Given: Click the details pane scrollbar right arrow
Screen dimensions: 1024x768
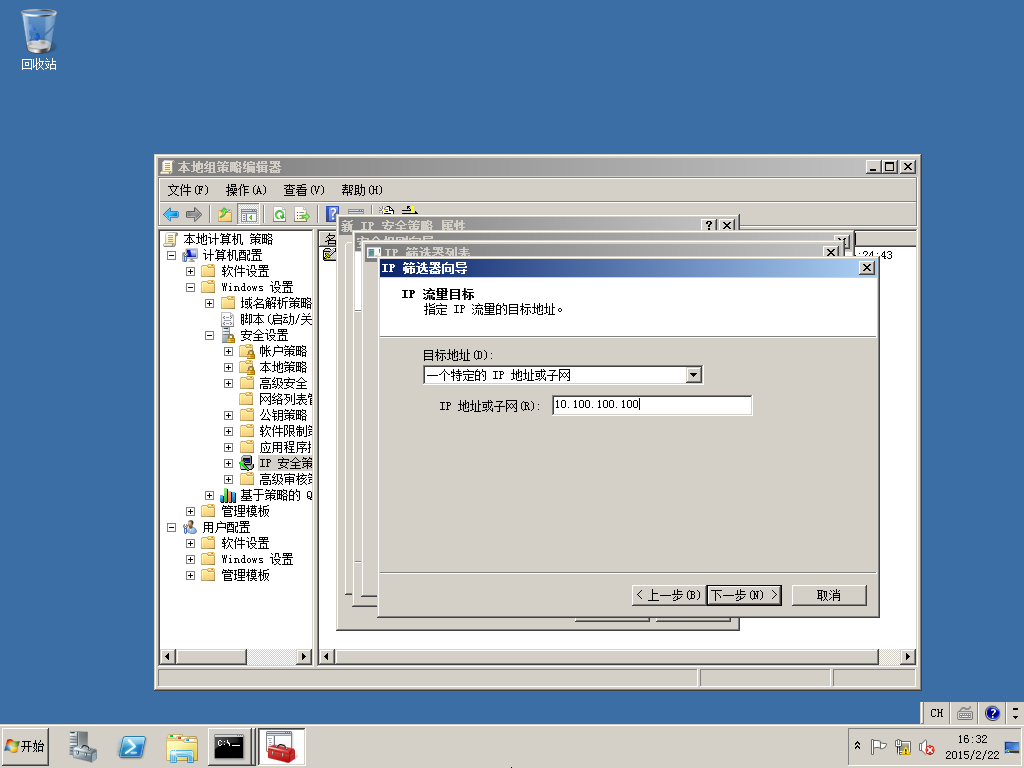Looking at the screenshot, I should (907, 656).
